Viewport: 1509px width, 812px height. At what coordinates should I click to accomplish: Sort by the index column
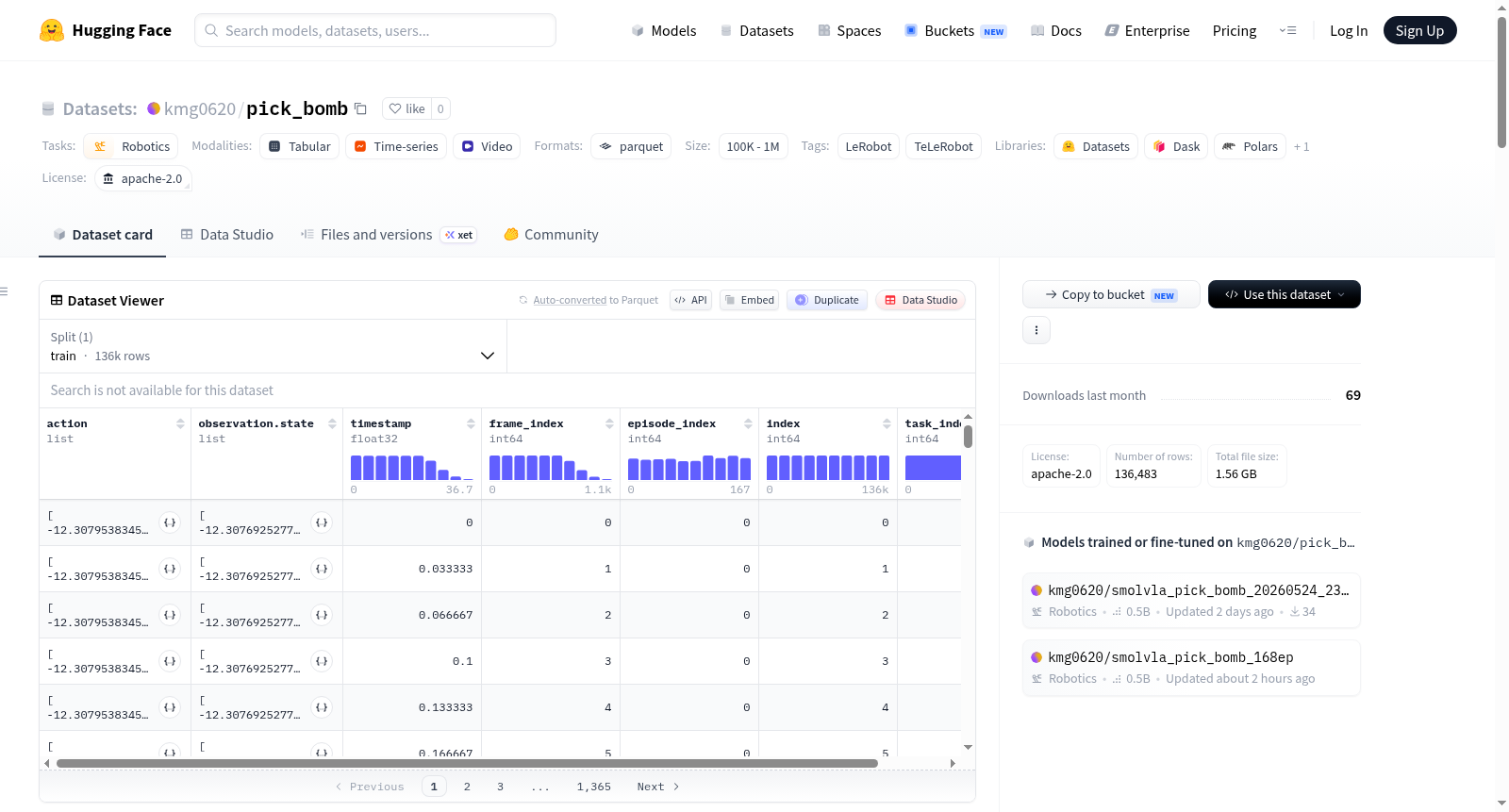click(x=887, y=424)
